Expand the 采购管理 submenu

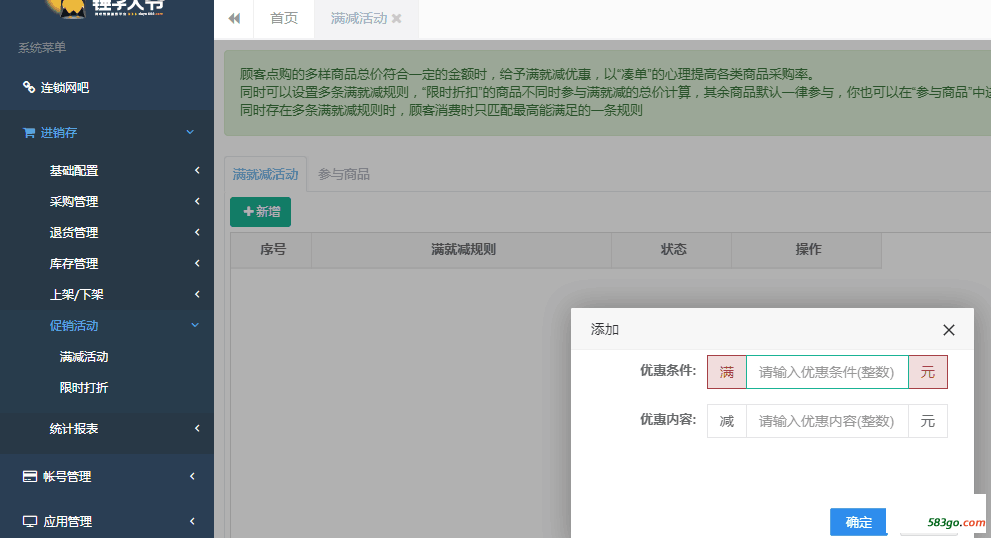click(x=197, y=202)
